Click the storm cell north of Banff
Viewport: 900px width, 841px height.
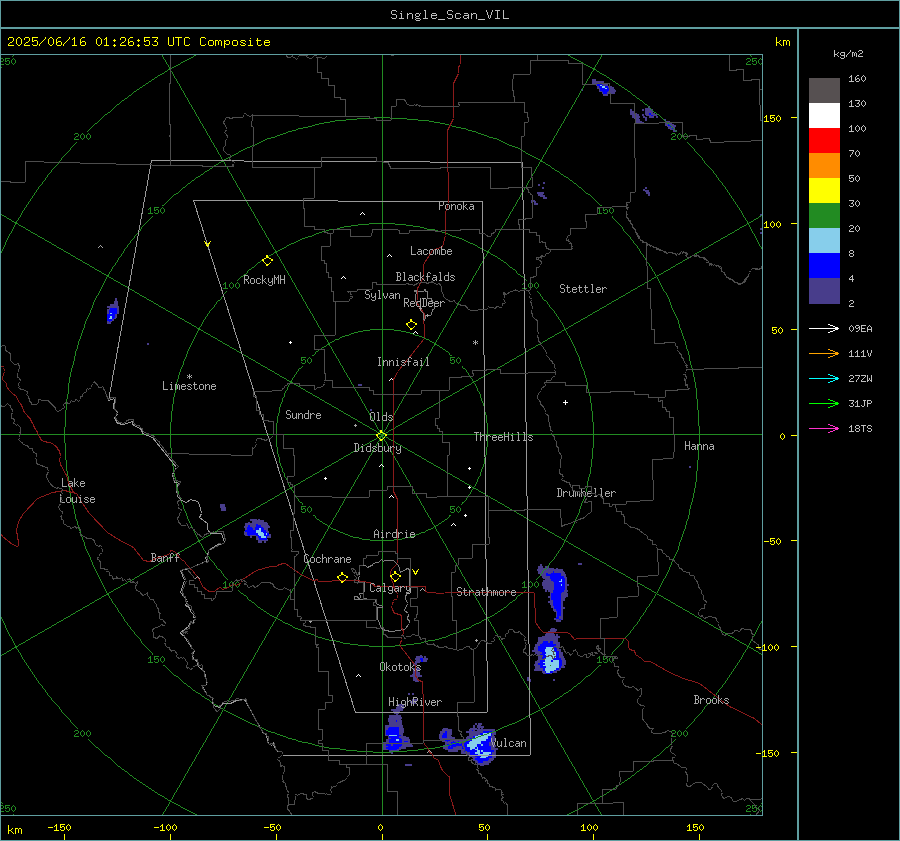tap(257, 530)
